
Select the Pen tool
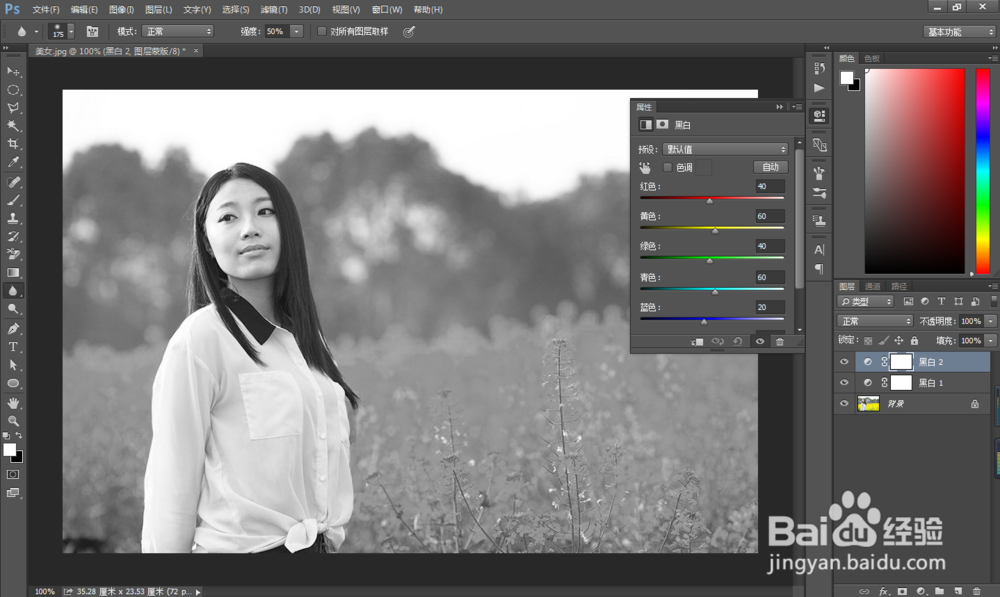13,329
